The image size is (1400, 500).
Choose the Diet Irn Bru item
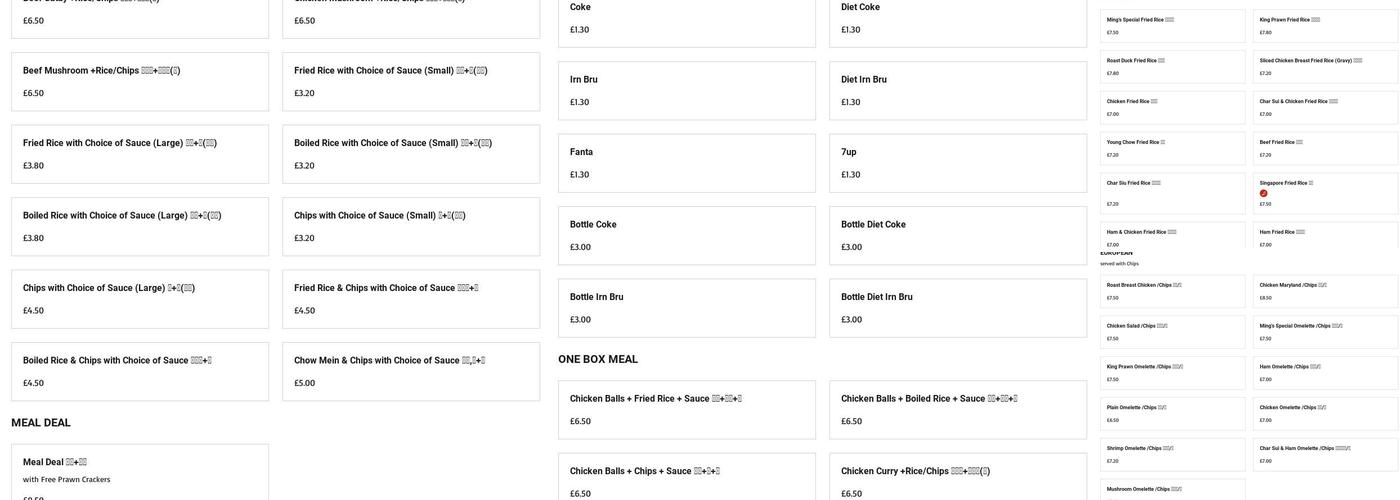click(x=958, y=90)
